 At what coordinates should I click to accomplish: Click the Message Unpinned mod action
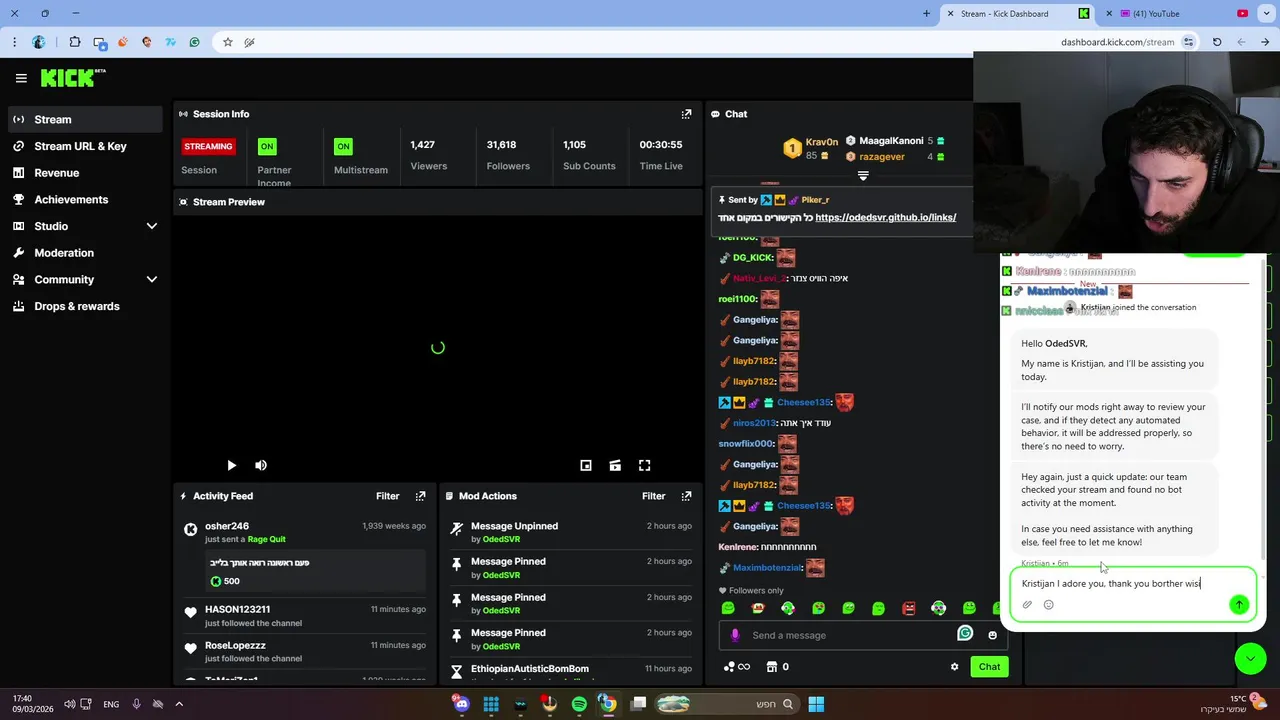click(x=514, y=526)
